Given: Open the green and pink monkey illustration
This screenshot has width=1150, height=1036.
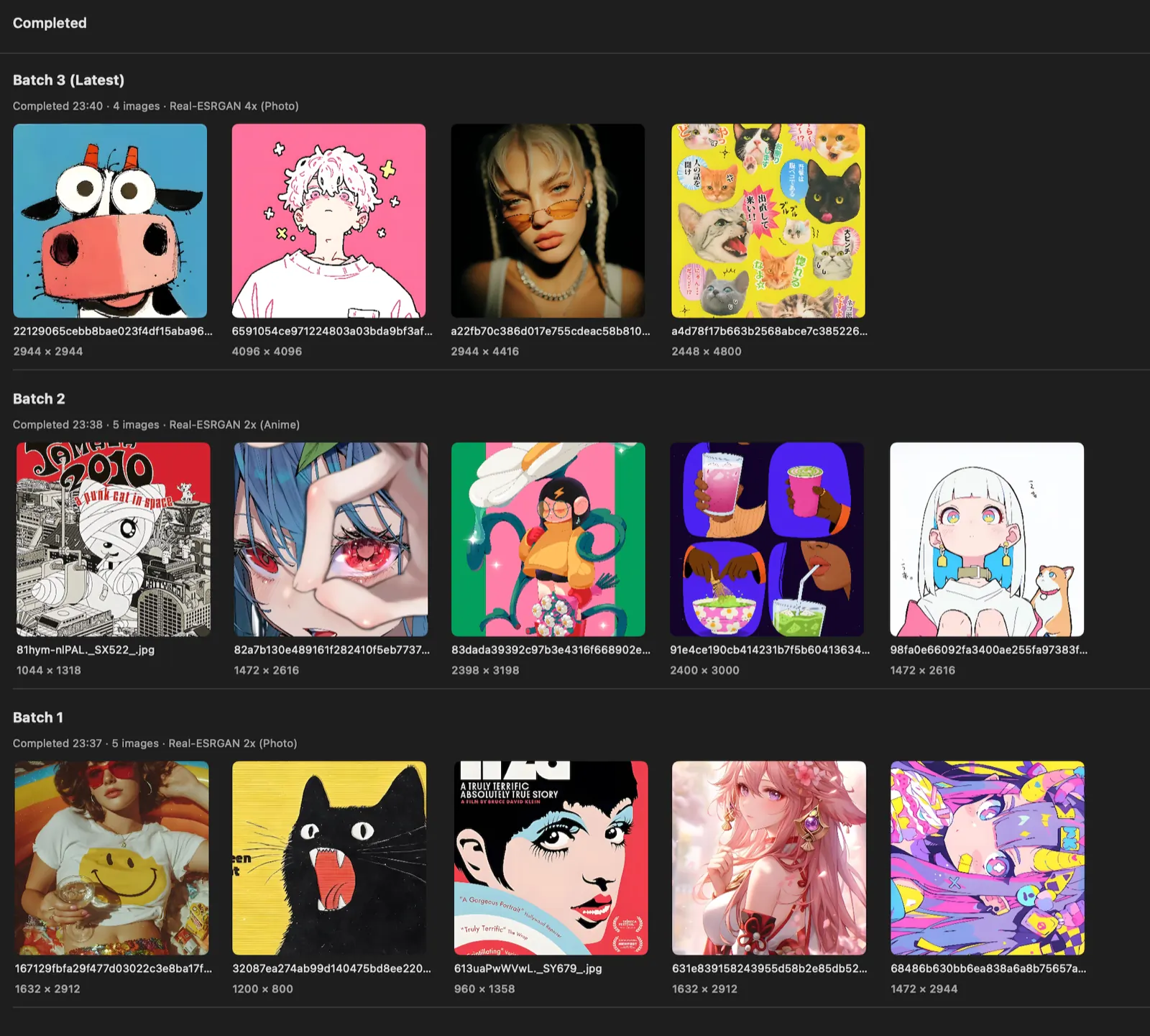Looking at the screenshot, I should click(548, 539).
